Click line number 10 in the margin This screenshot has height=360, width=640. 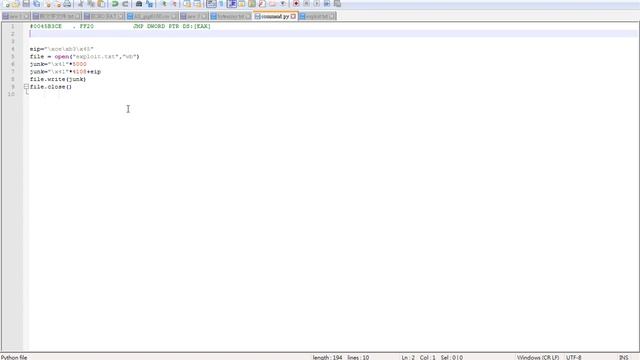(x=11, y=94)
